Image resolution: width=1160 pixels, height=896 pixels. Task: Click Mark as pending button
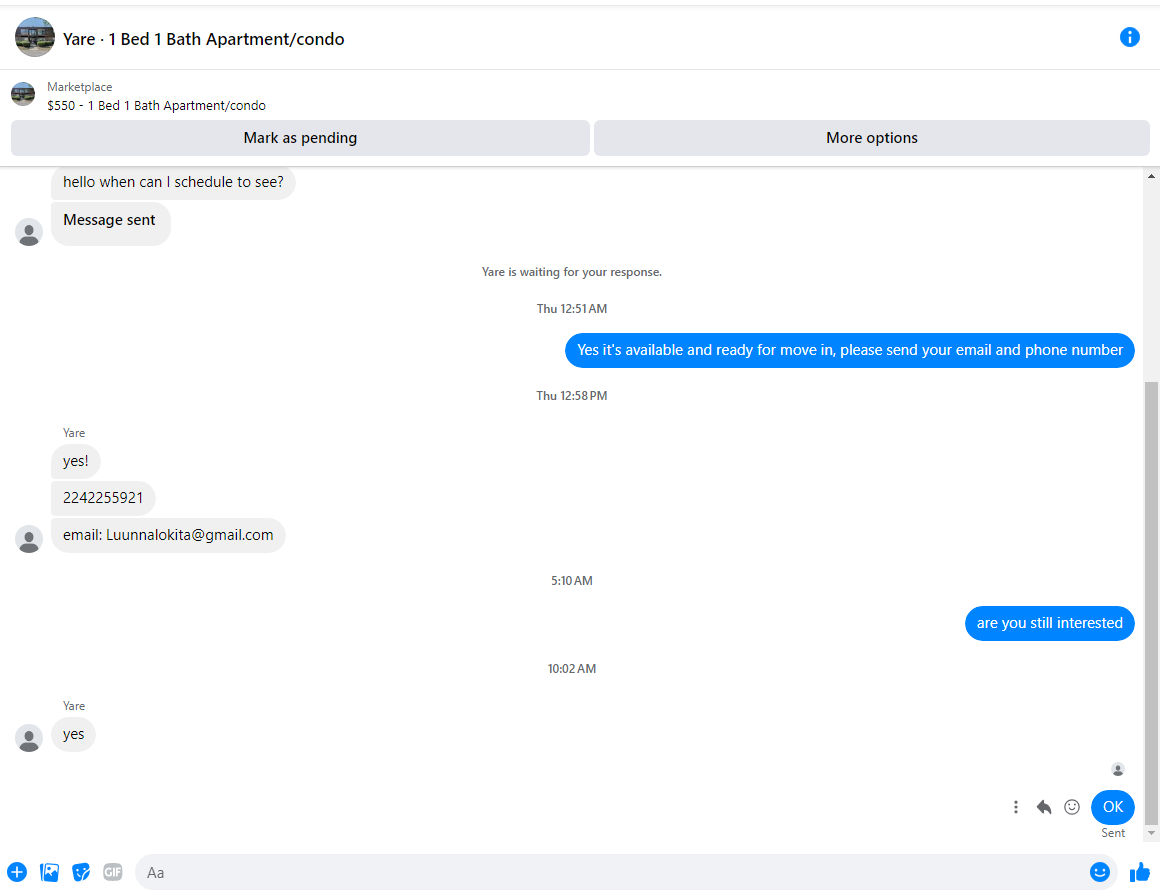tap(300, 138)
